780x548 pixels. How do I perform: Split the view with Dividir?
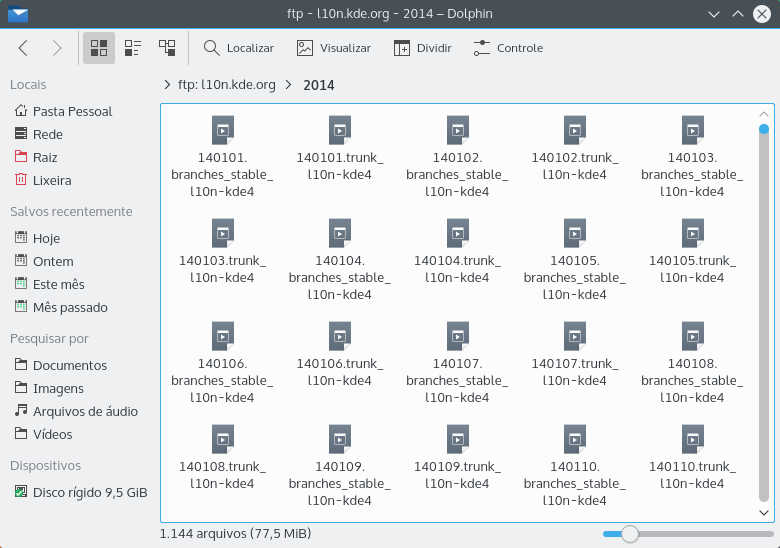coord(422,48)
